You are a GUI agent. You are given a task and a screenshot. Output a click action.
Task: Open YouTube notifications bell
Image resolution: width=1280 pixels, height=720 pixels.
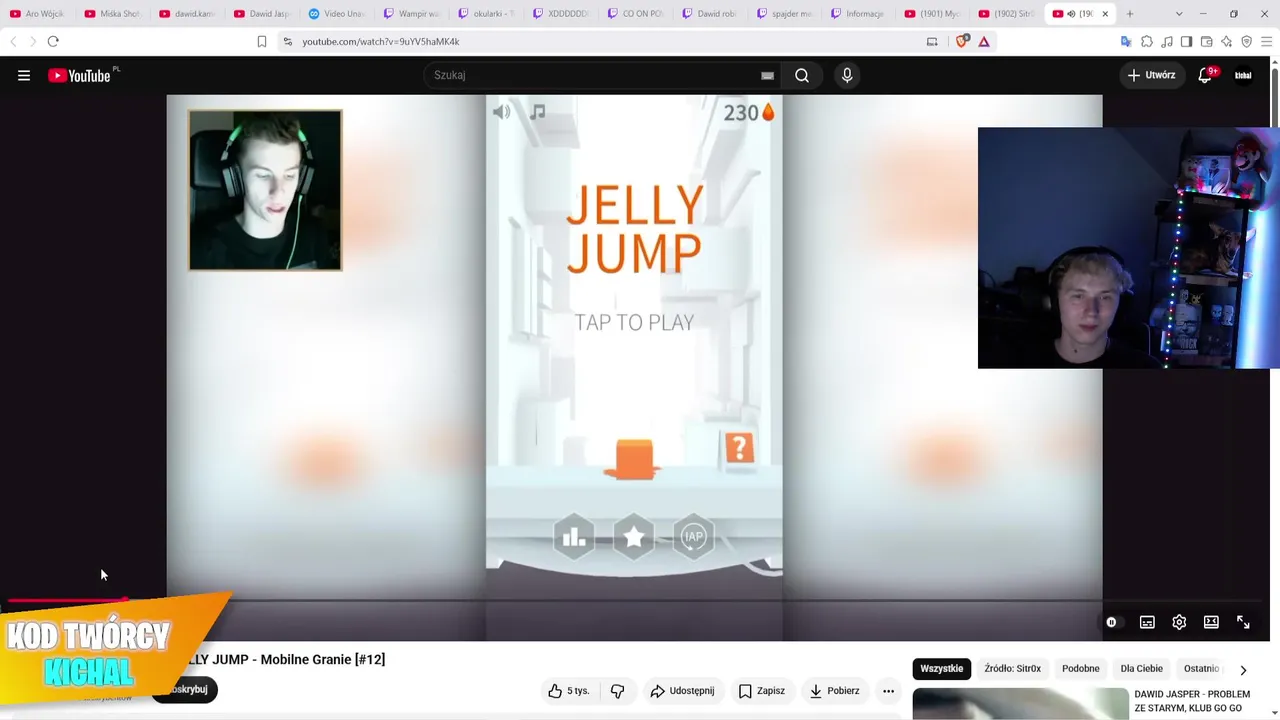pyautogui.click(x=1205, y=75)
